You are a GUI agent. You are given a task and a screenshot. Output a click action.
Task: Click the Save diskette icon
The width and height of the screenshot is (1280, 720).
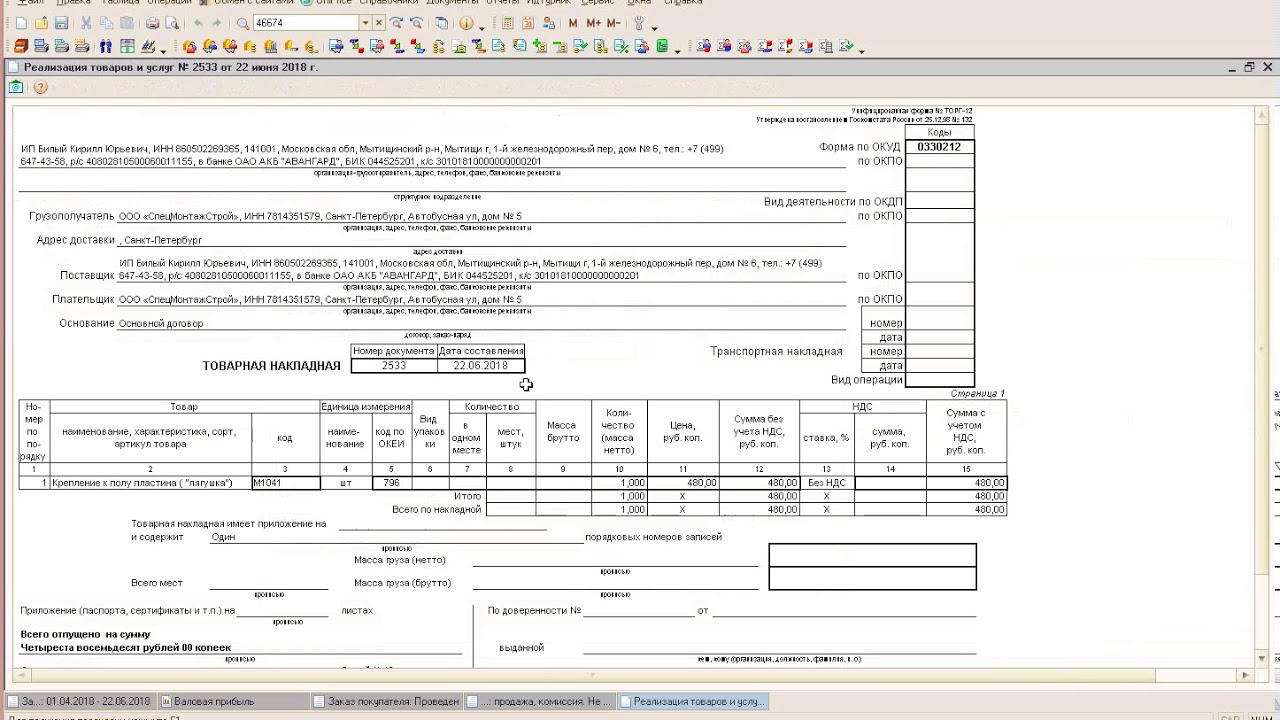coord(61,23)
